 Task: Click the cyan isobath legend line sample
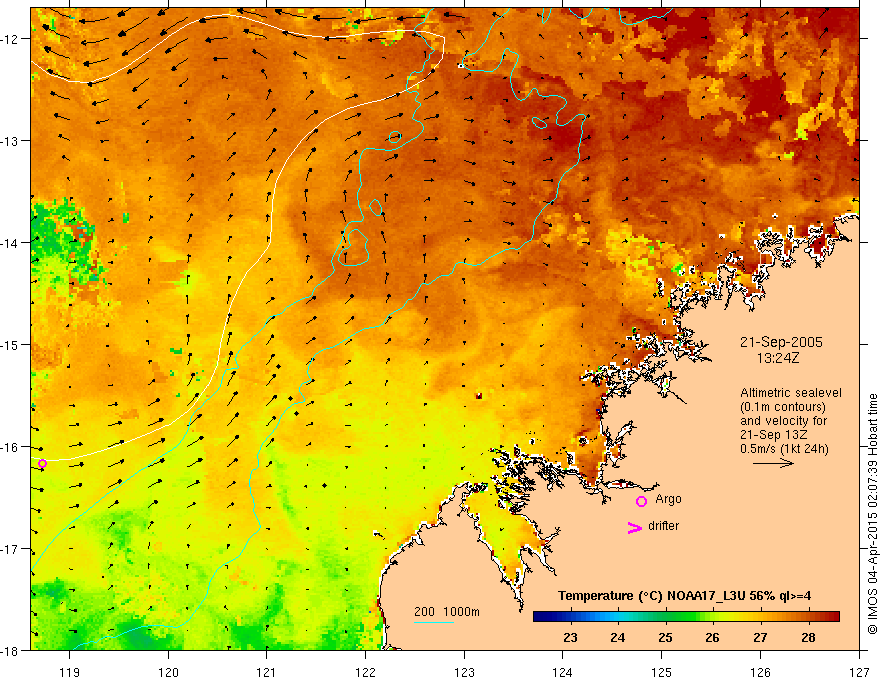(x=434, y=622)
